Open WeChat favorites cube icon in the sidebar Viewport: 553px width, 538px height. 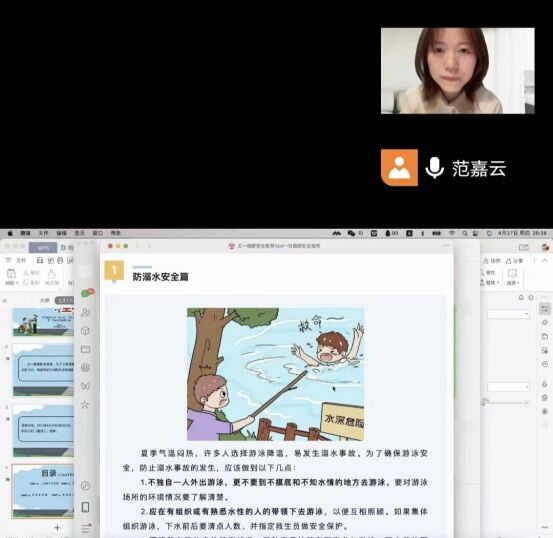coord(85,331)
